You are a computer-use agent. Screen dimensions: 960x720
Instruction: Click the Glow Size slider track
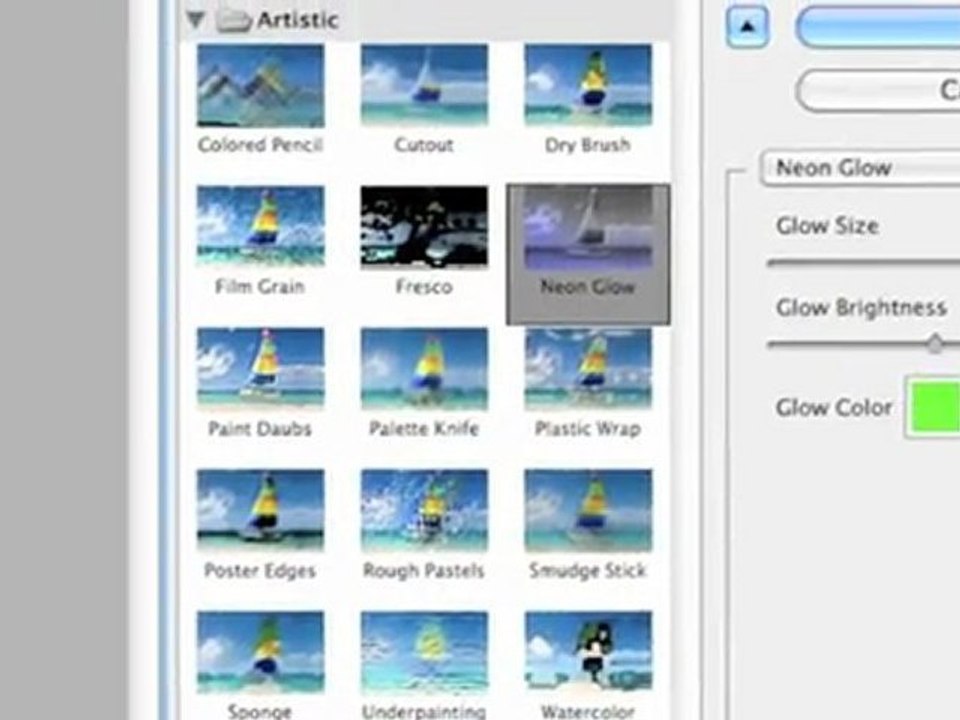coord(863,263)
